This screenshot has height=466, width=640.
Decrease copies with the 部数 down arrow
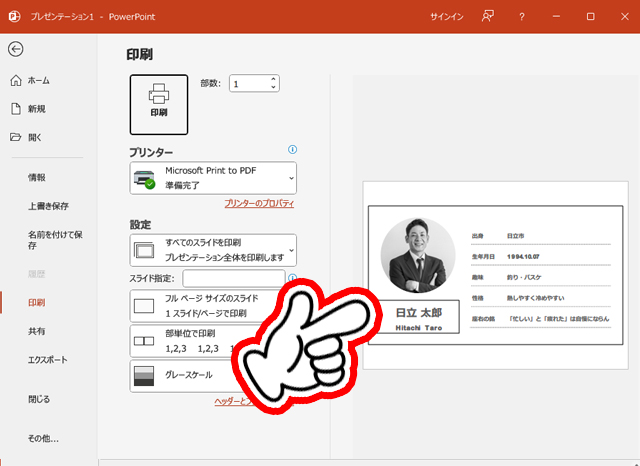pyautogui.click(x=273, y=88)
